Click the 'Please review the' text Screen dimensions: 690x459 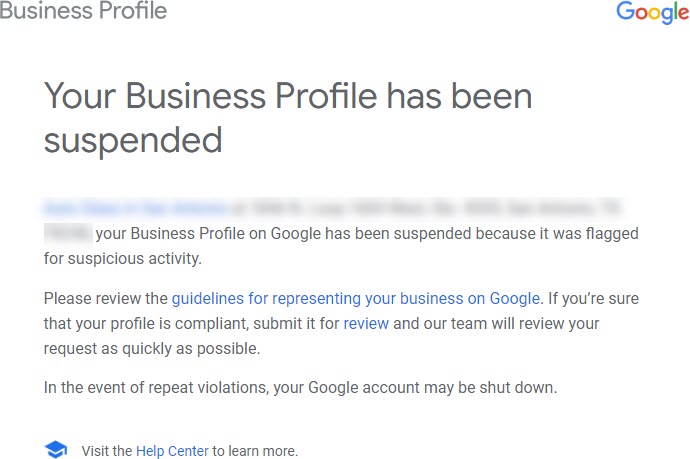pos(106,298)
